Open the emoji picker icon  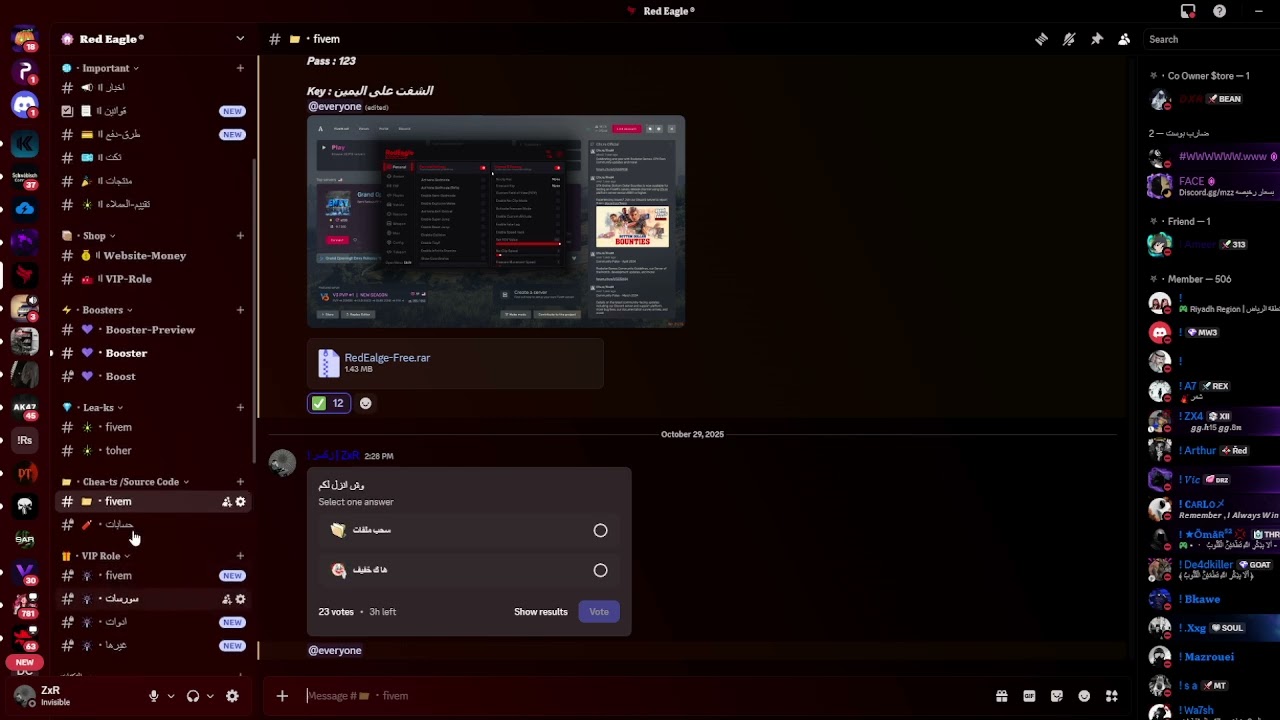coord(1084,696)
